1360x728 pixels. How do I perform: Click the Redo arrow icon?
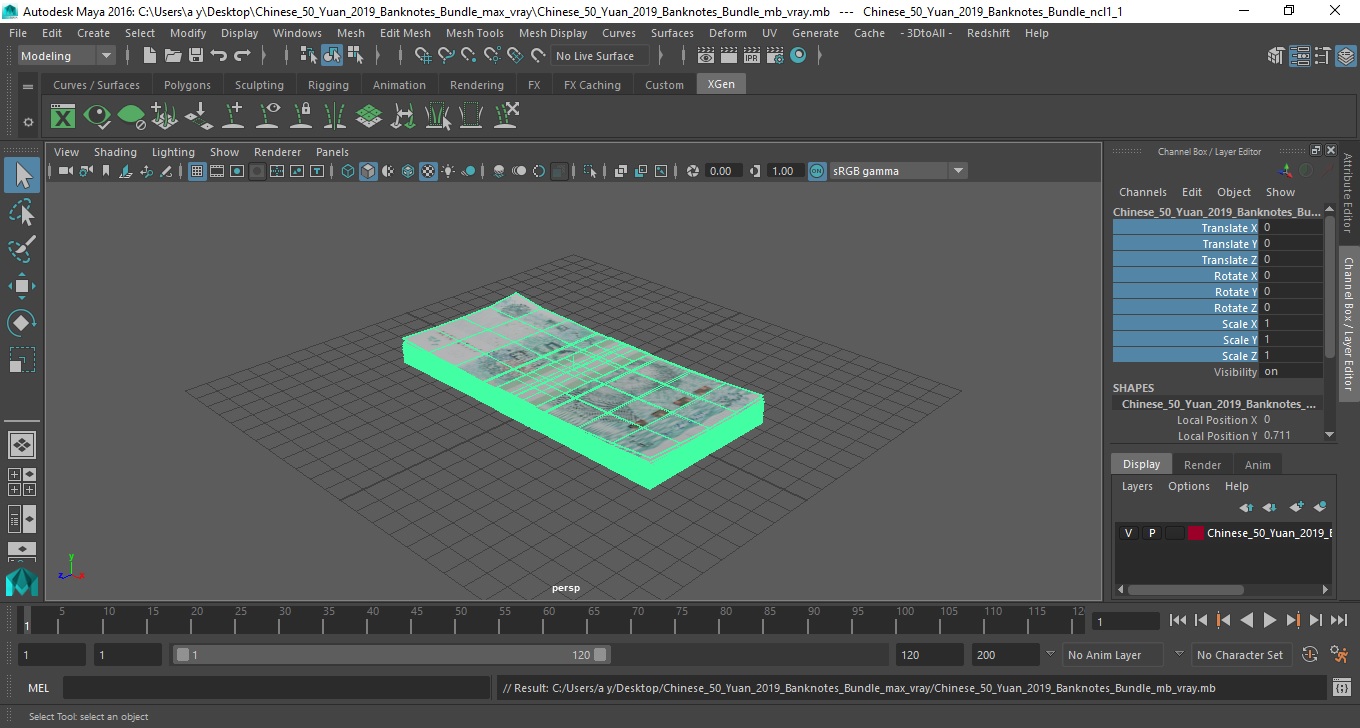point(242,56)
